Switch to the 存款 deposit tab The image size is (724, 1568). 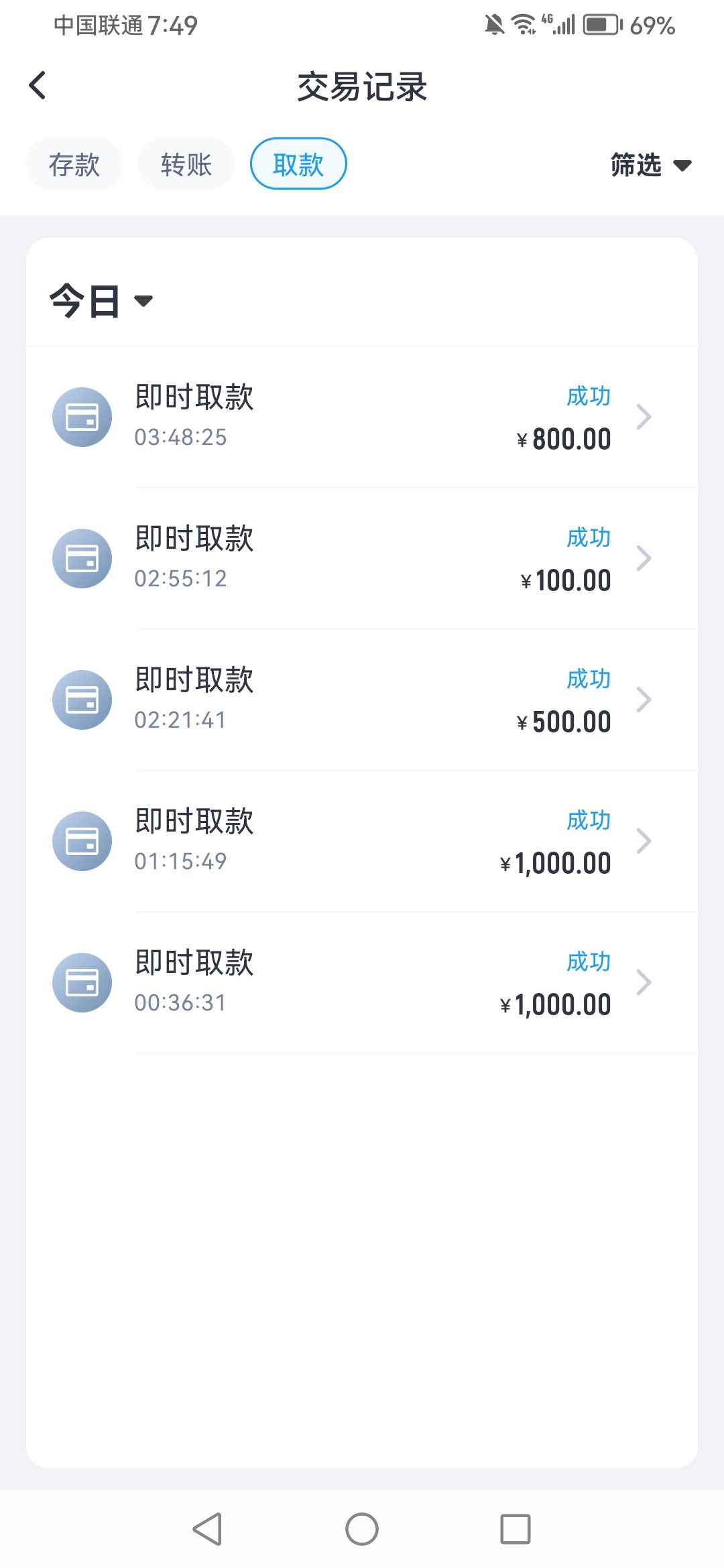tap(74, 164)
